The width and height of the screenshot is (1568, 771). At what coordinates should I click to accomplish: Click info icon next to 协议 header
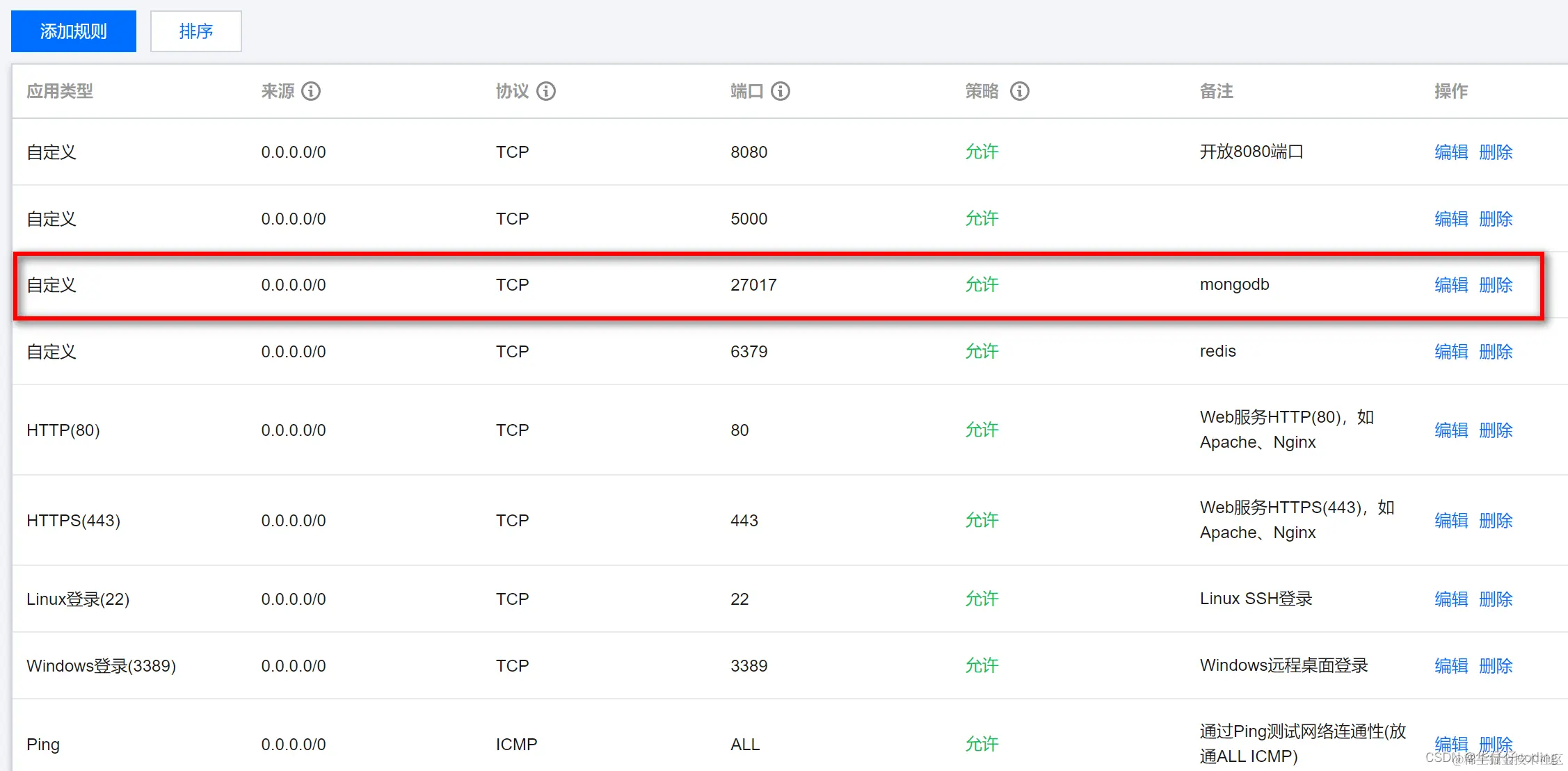(546, 91)
